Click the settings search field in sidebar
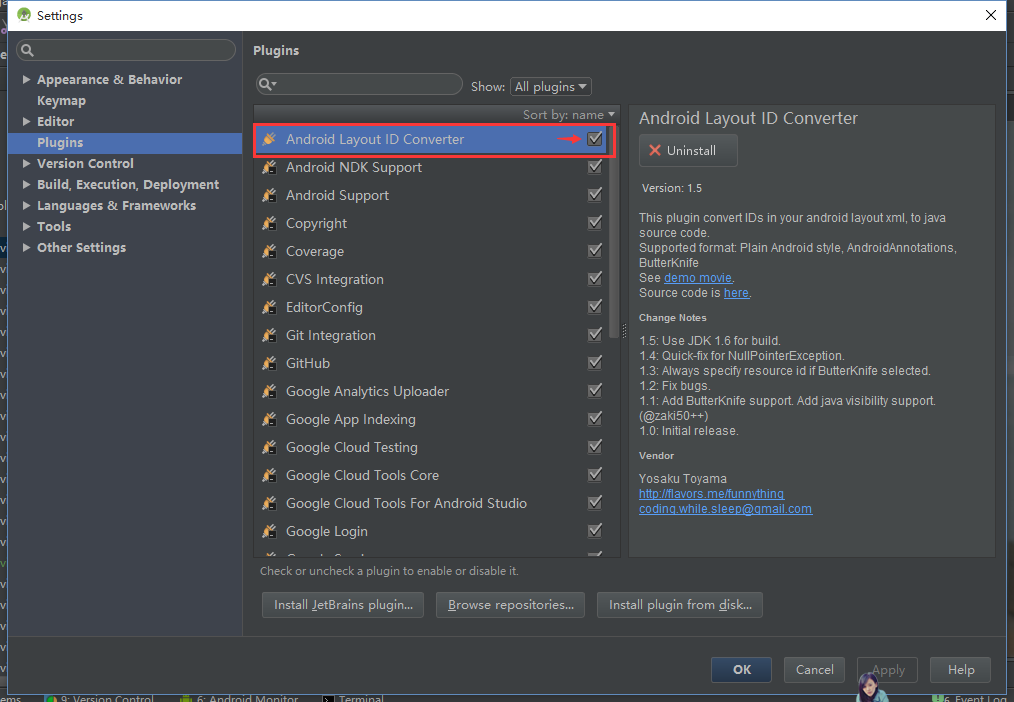1014x702 pixels. coord(125,50)
